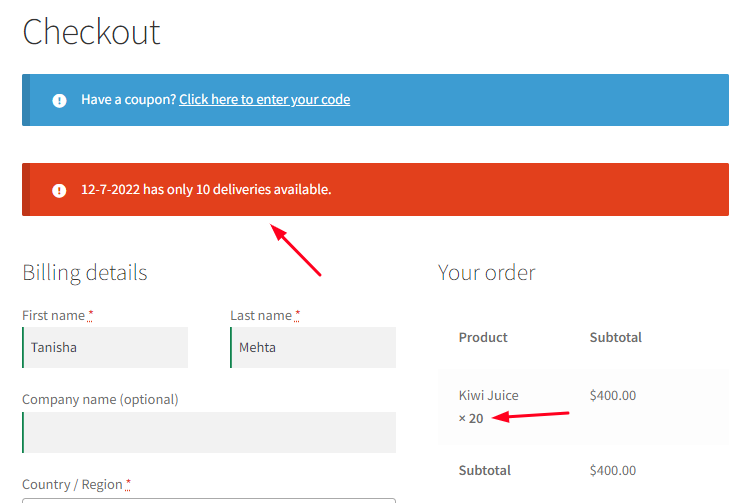Screen dimensions: 750x503
Task: Click the Subtotal column header
Action: point(616,338)
